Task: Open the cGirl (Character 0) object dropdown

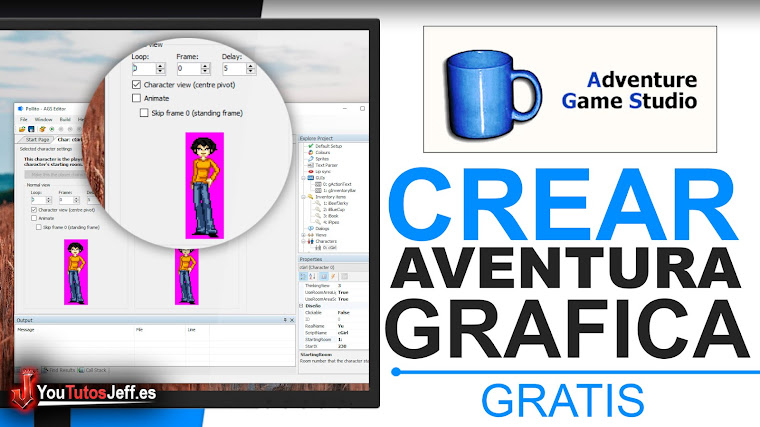Action: pos(333,268)
